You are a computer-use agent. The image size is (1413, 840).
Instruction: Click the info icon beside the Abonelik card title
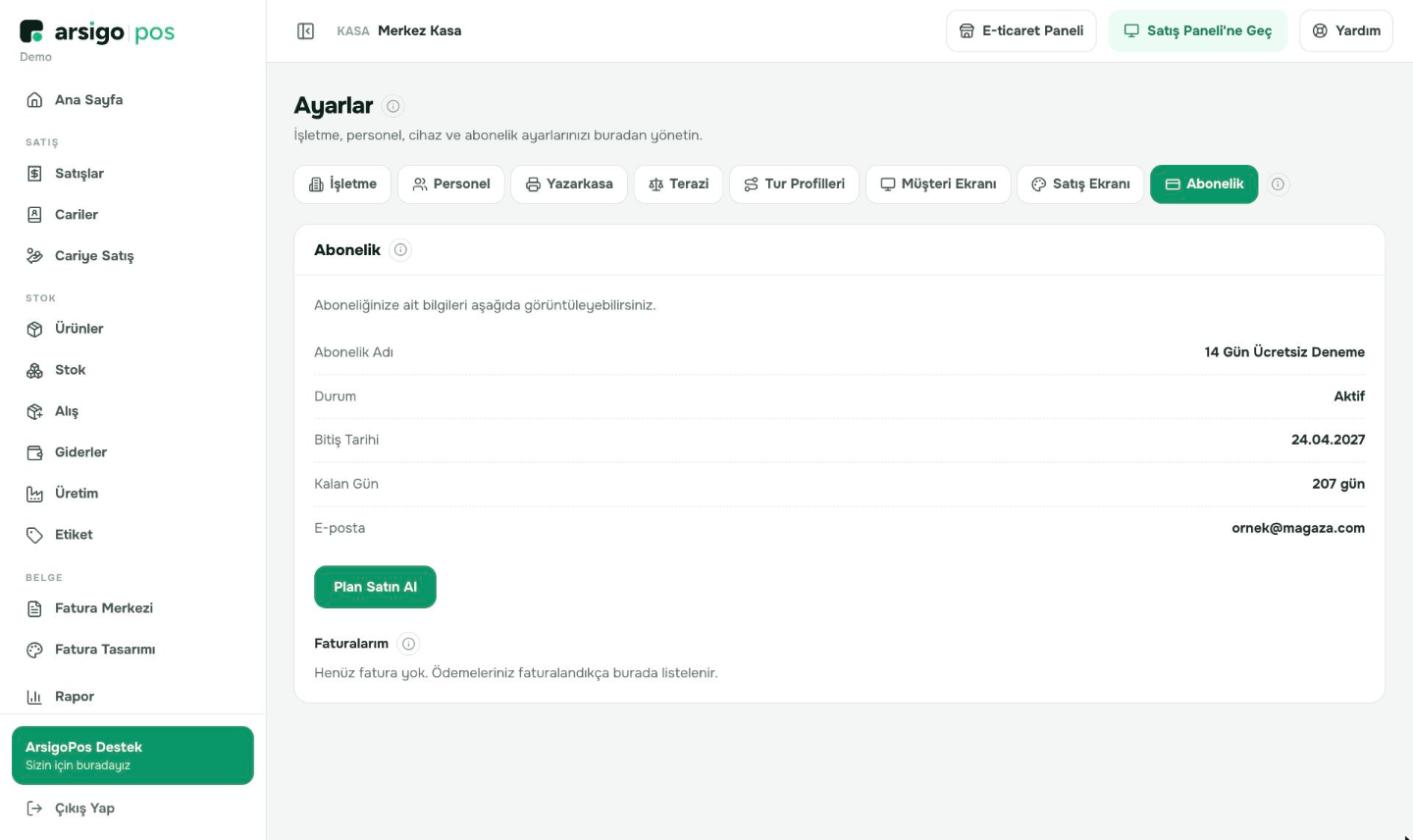(x=401, y=250)
